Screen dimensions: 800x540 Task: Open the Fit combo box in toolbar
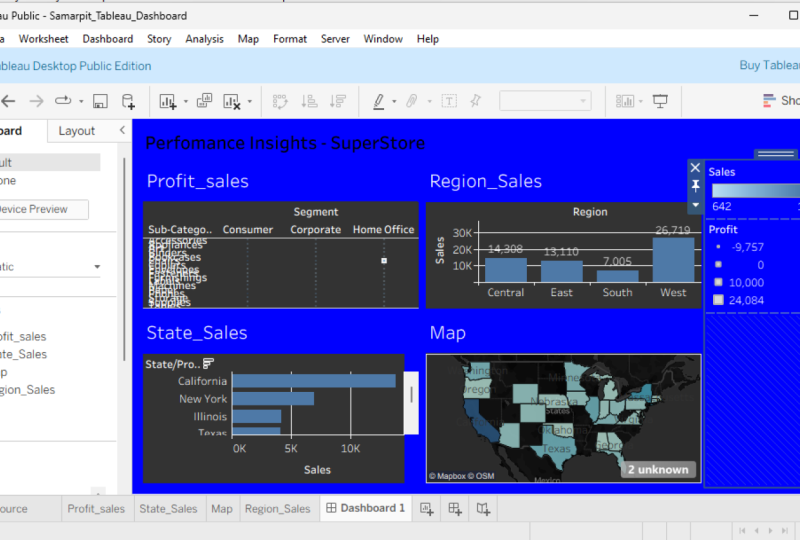[x=545, y=101]
